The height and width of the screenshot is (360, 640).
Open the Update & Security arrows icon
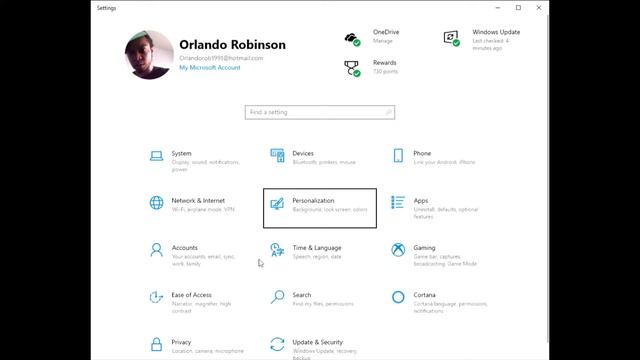tap(277, 344)
